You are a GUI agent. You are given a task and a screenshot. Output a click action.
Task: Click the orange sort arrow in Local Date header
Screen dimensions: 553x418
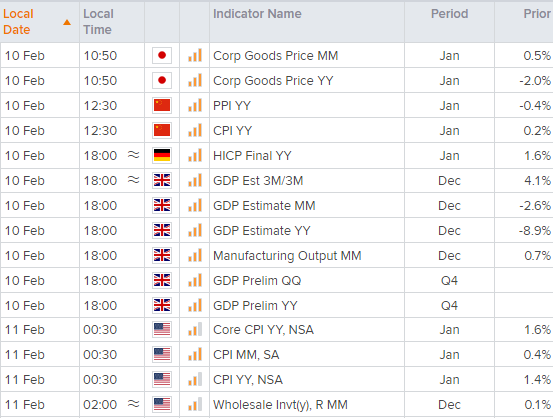(x=67, y=23)
